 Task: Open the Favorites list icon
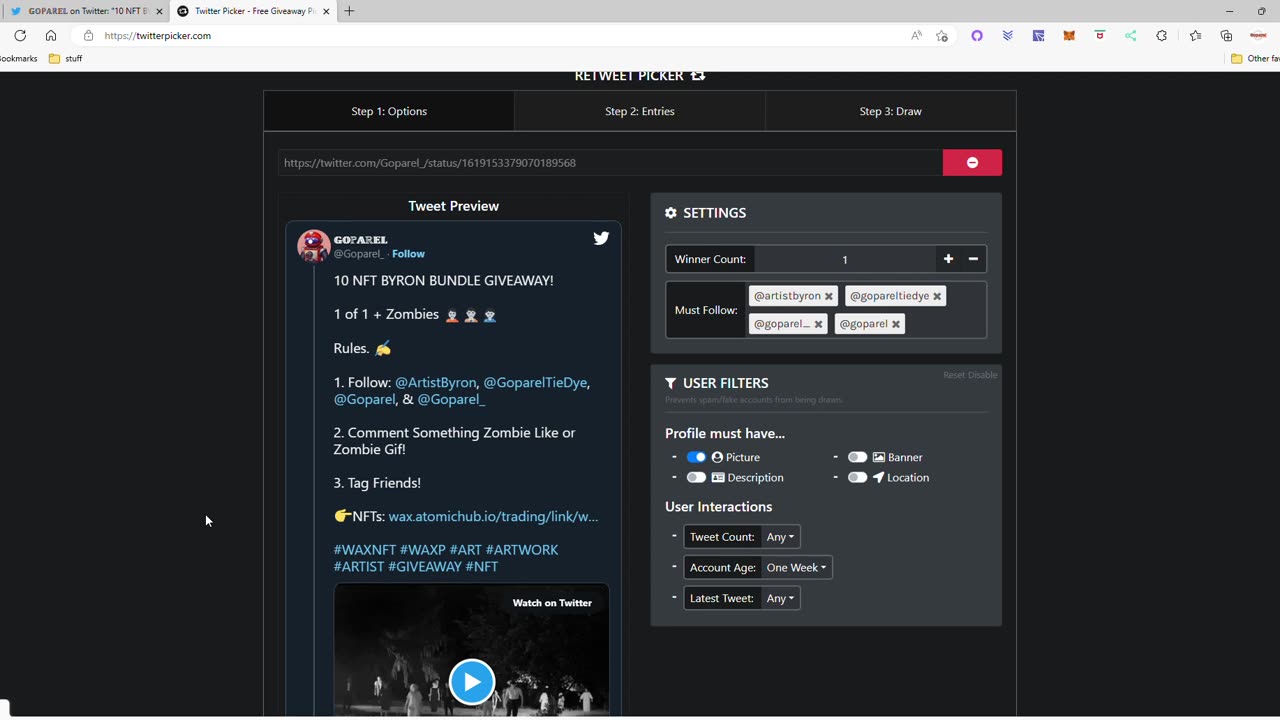pos(1196,36)
